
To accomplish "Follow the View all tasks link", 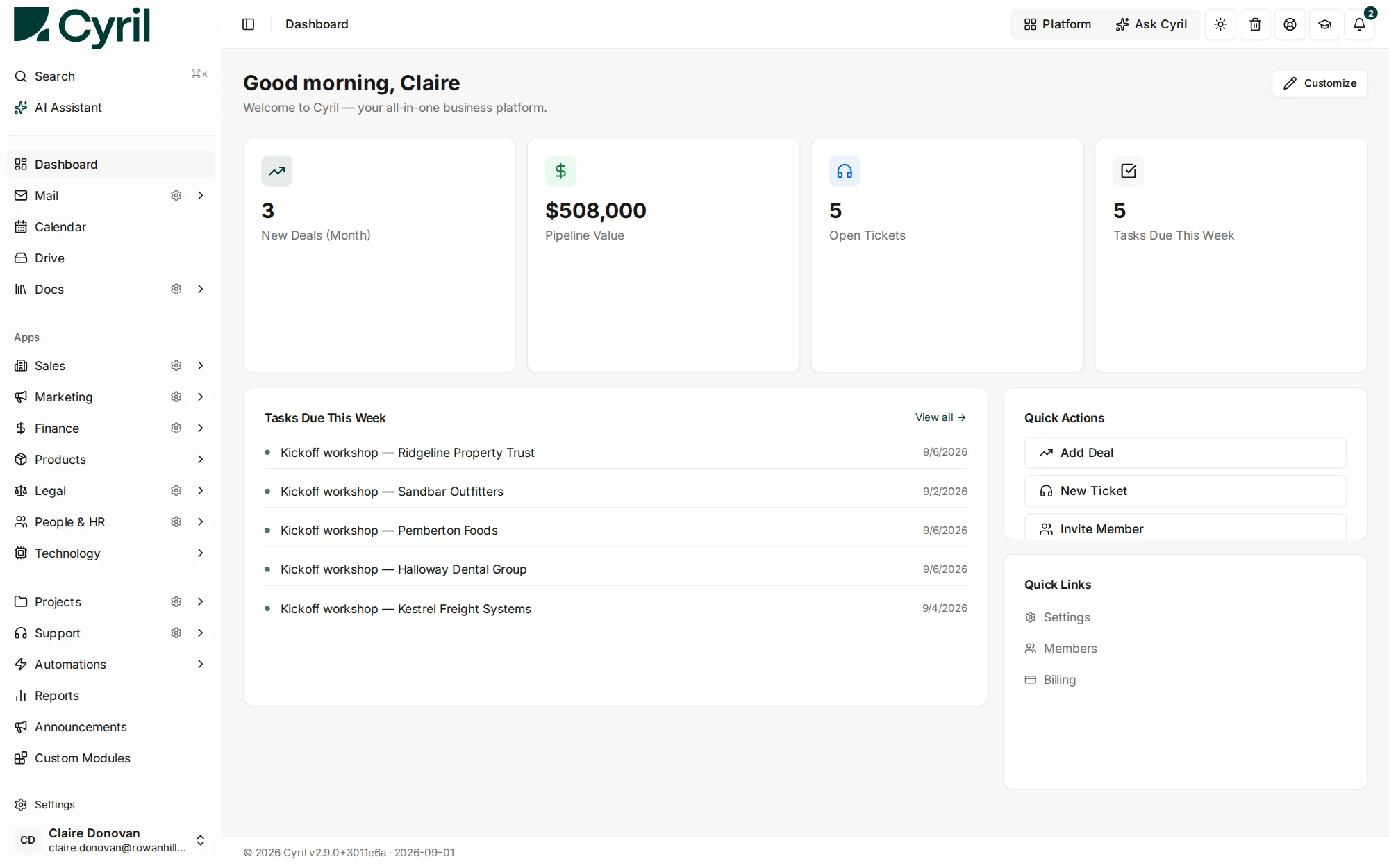I will coord(940,417).
